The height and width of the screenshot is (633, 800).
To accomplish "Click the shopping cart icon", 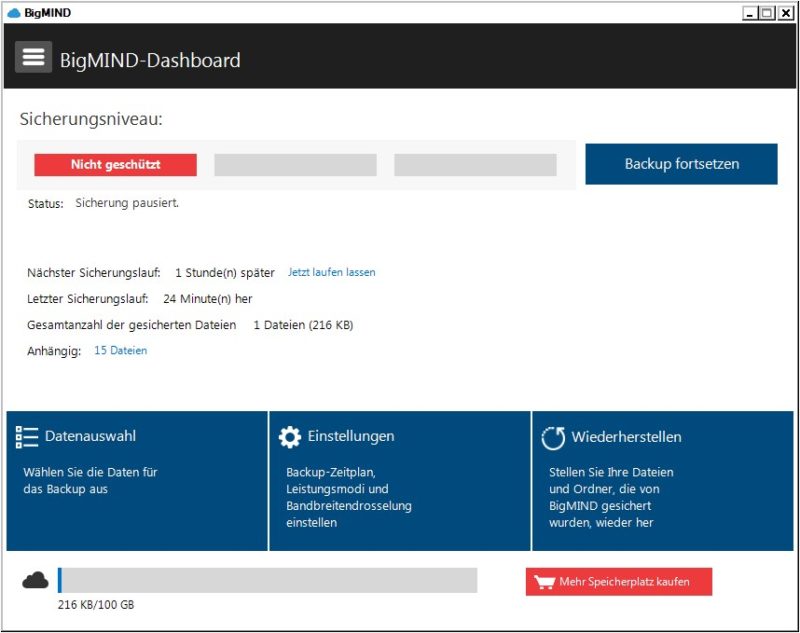I will pyautogui.click(x=544, y=582).
